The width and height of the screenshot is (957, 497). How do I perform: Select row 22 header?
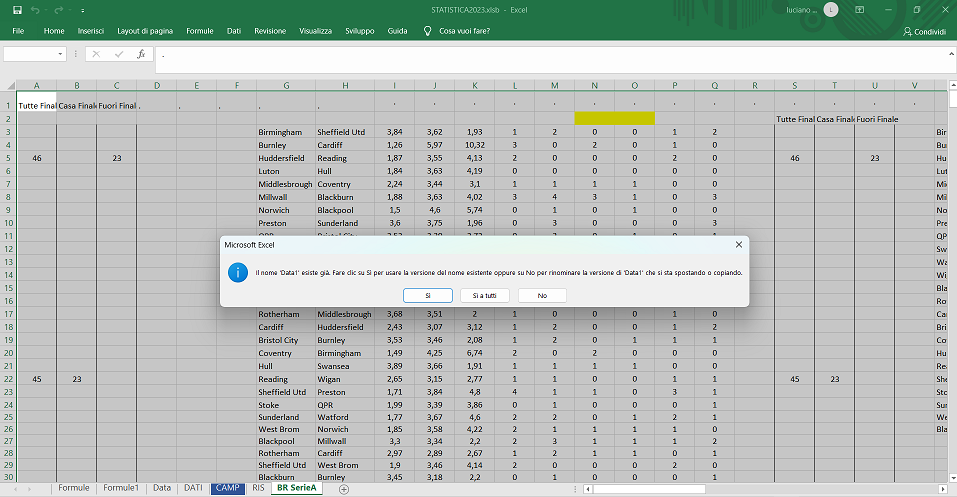(9, 379)
